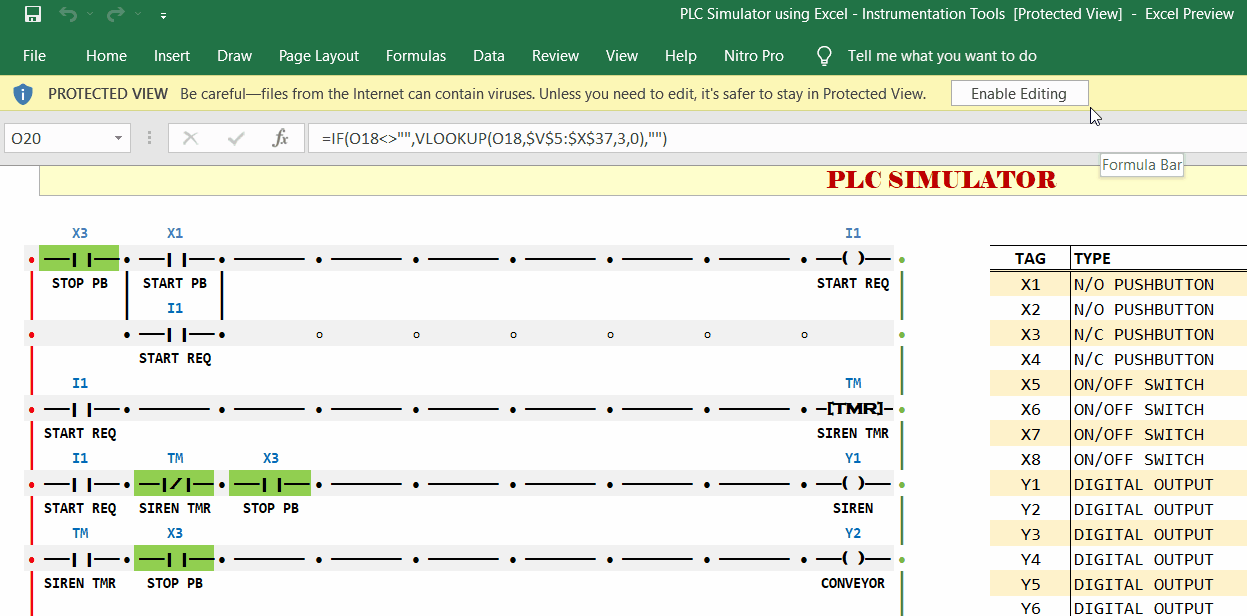Switch to the Formulas tab
Viewport: 1247px width, 616px height.
click(416, 56)
